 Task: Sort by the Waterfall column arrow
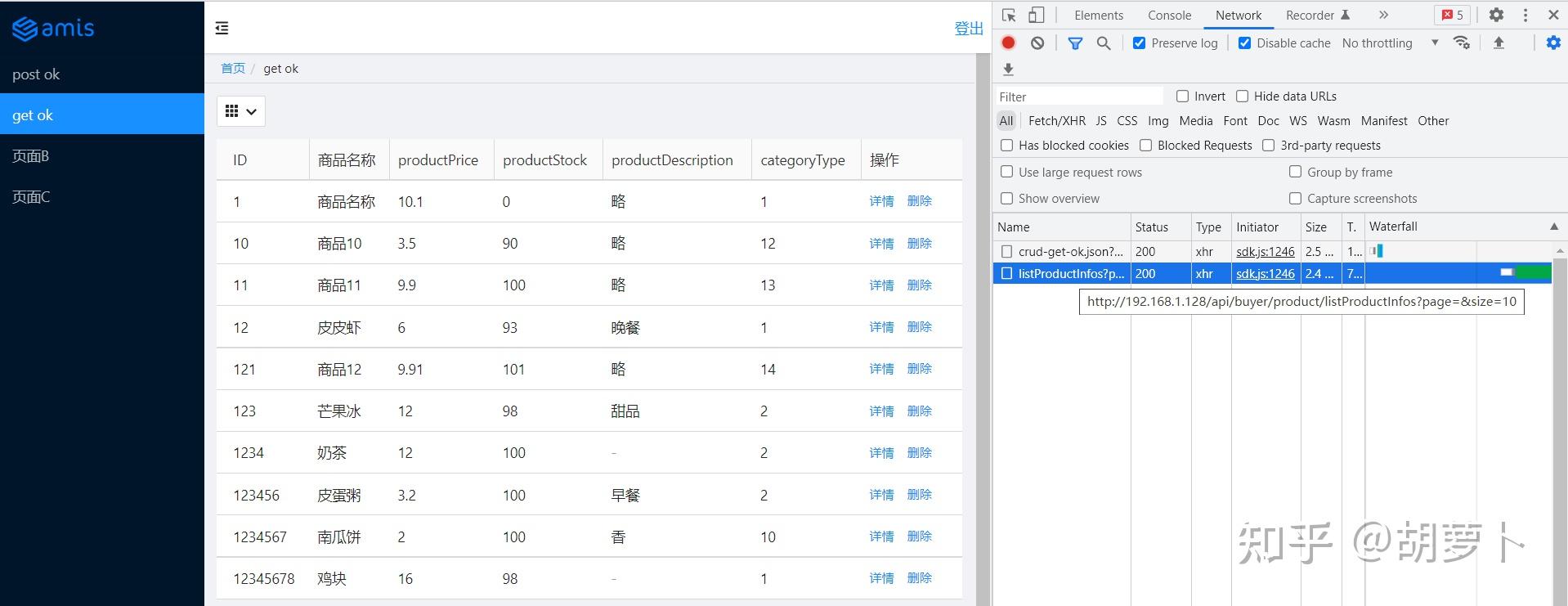coord(1554,227)
